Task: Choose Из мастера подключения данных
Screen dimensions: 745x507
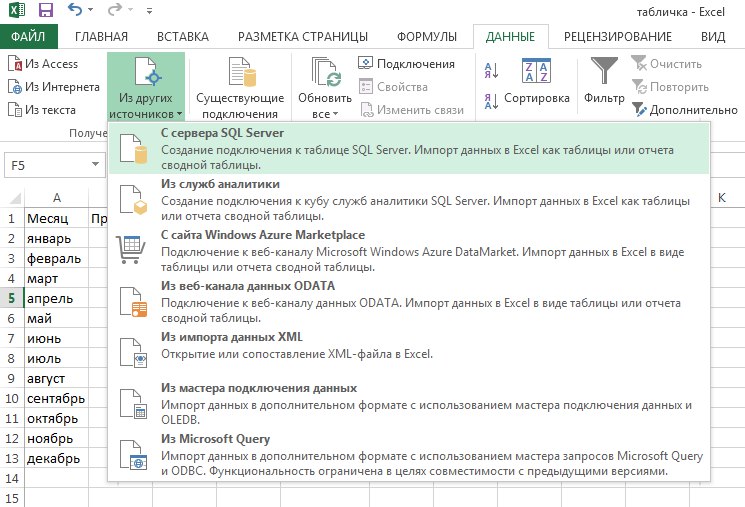Action: (409, 403)
